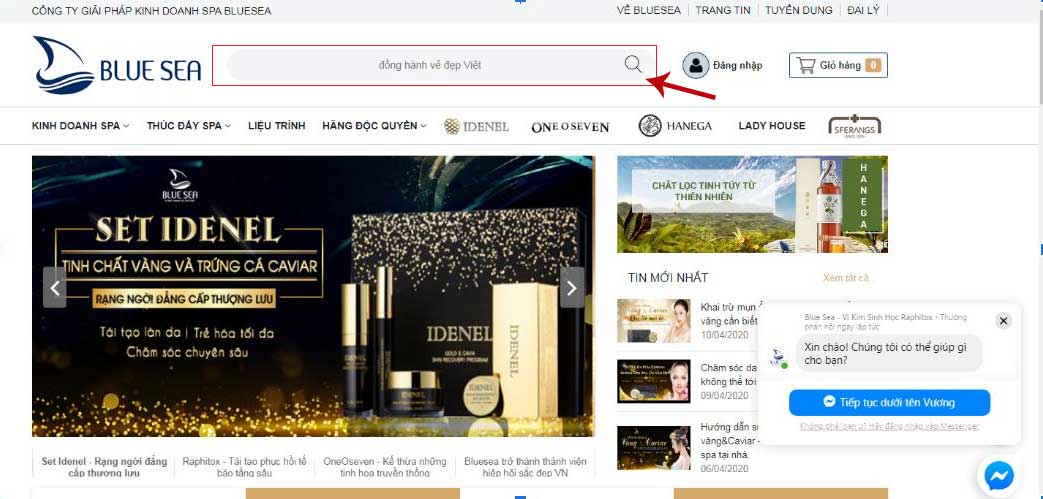Open the LIỆU TRÌNH menu item
Screen dimensions: 1043x499
[276, 126]
